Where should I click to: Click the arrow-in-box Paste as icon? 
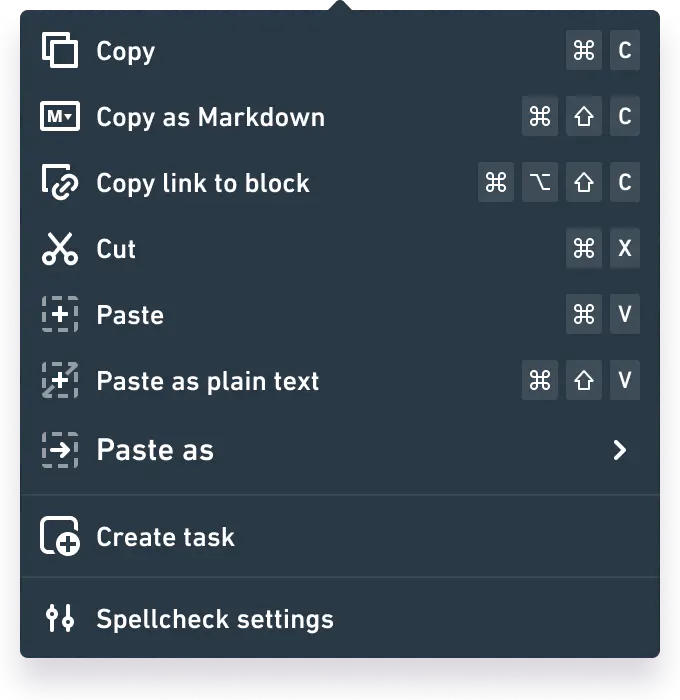[x=60, y=450]
